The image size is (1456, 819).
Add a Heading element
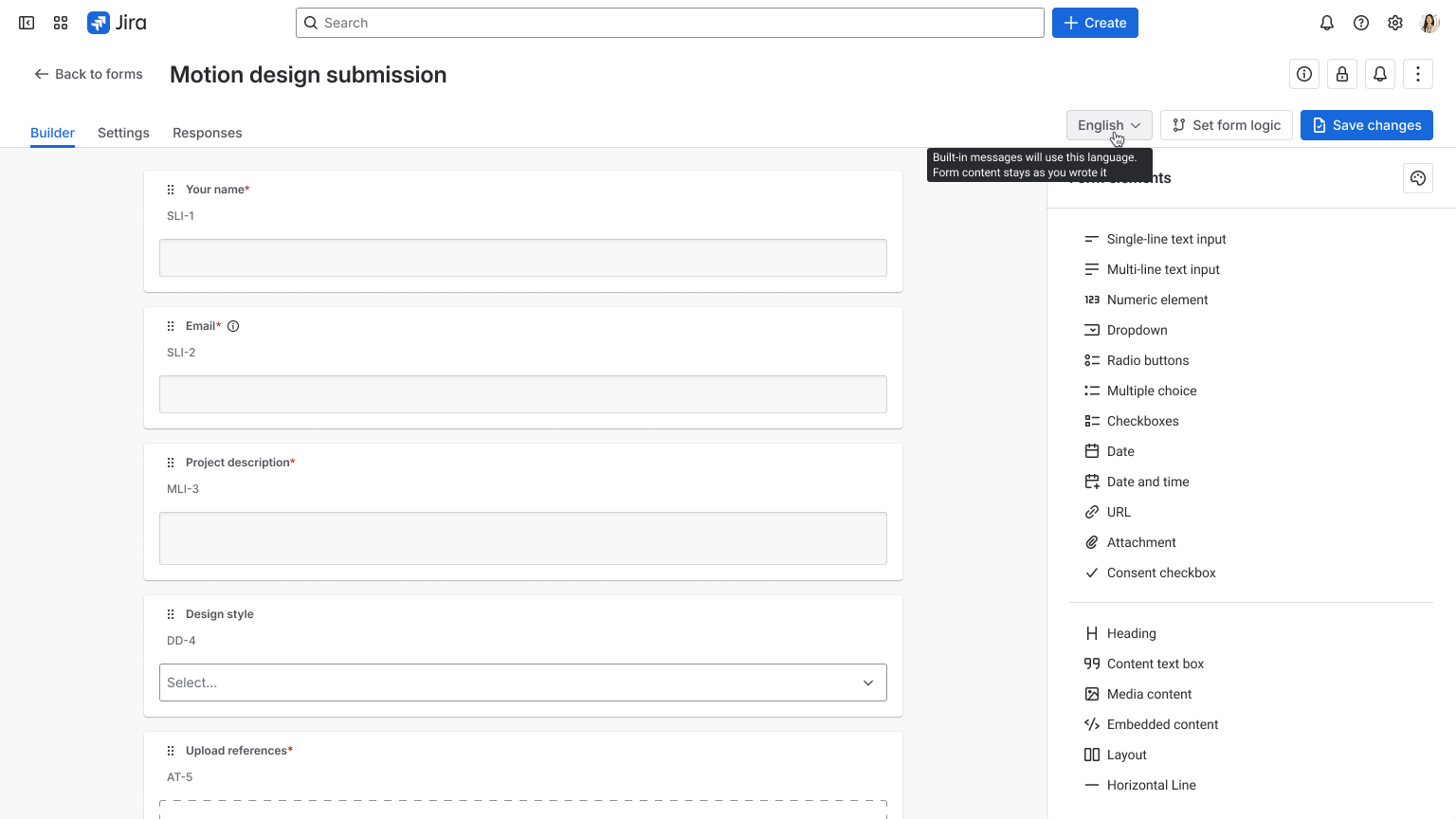(x=1120, y=633)
